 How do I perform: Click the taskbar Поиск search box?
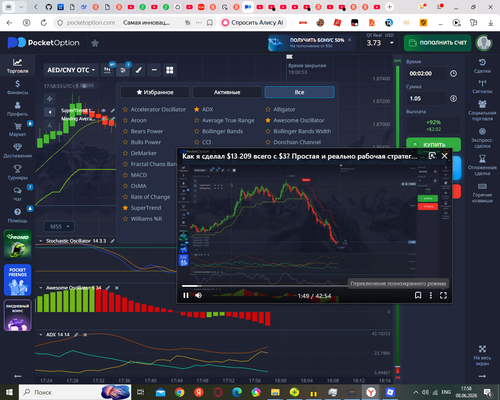pyautogui.click(x=60, y=392)
